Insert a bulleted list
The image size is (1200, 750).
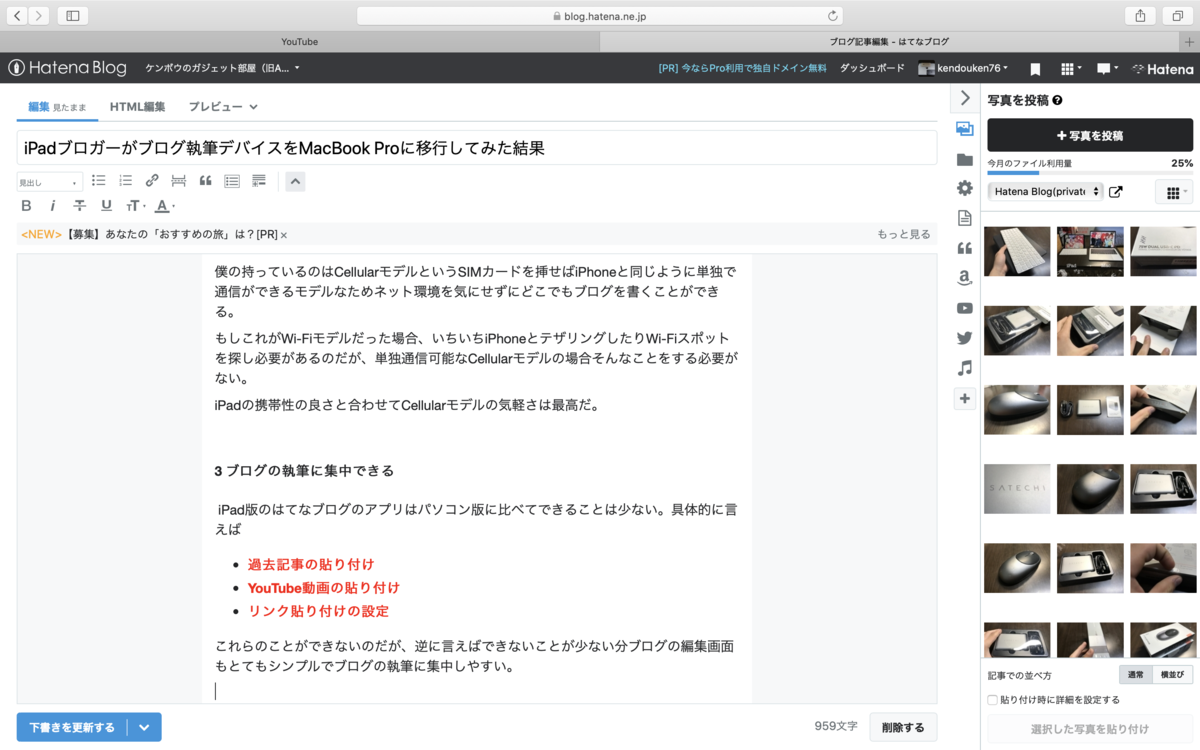[99, 181]
